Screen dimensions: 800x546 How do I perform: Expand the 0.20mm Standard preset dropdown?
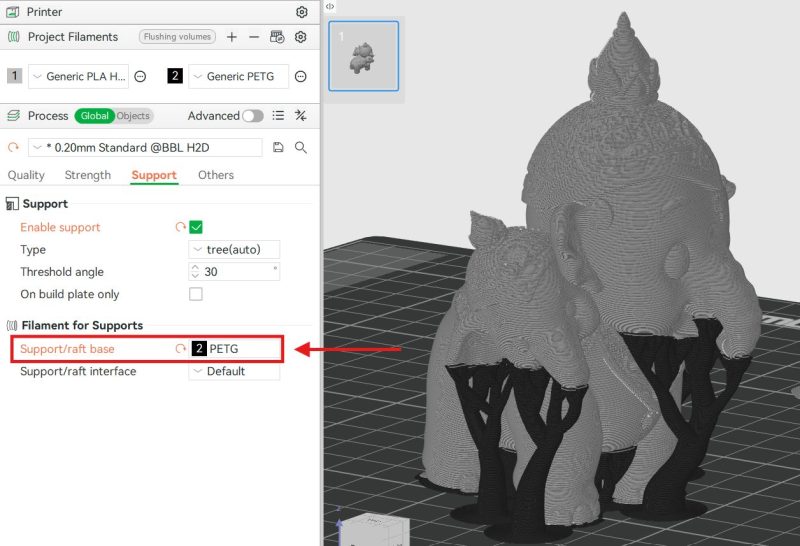(145, 147)
